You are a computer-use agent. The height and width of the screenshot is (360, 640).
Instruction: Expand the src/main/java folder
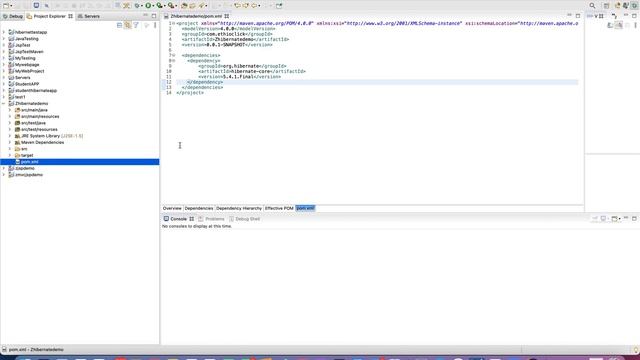pyautogui.click(x=10, y=110)
